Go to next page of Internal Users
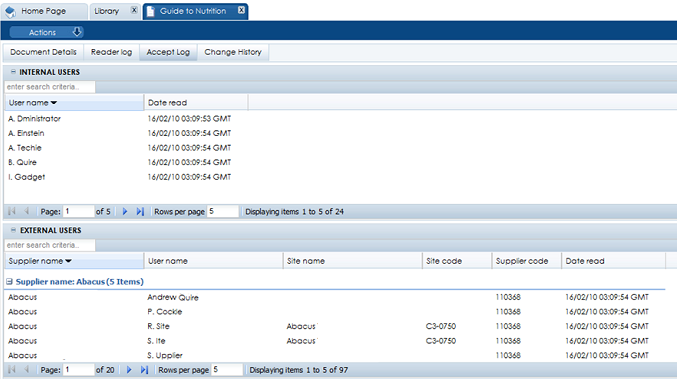This screenshot has width=677, height=379. [125, 212]
